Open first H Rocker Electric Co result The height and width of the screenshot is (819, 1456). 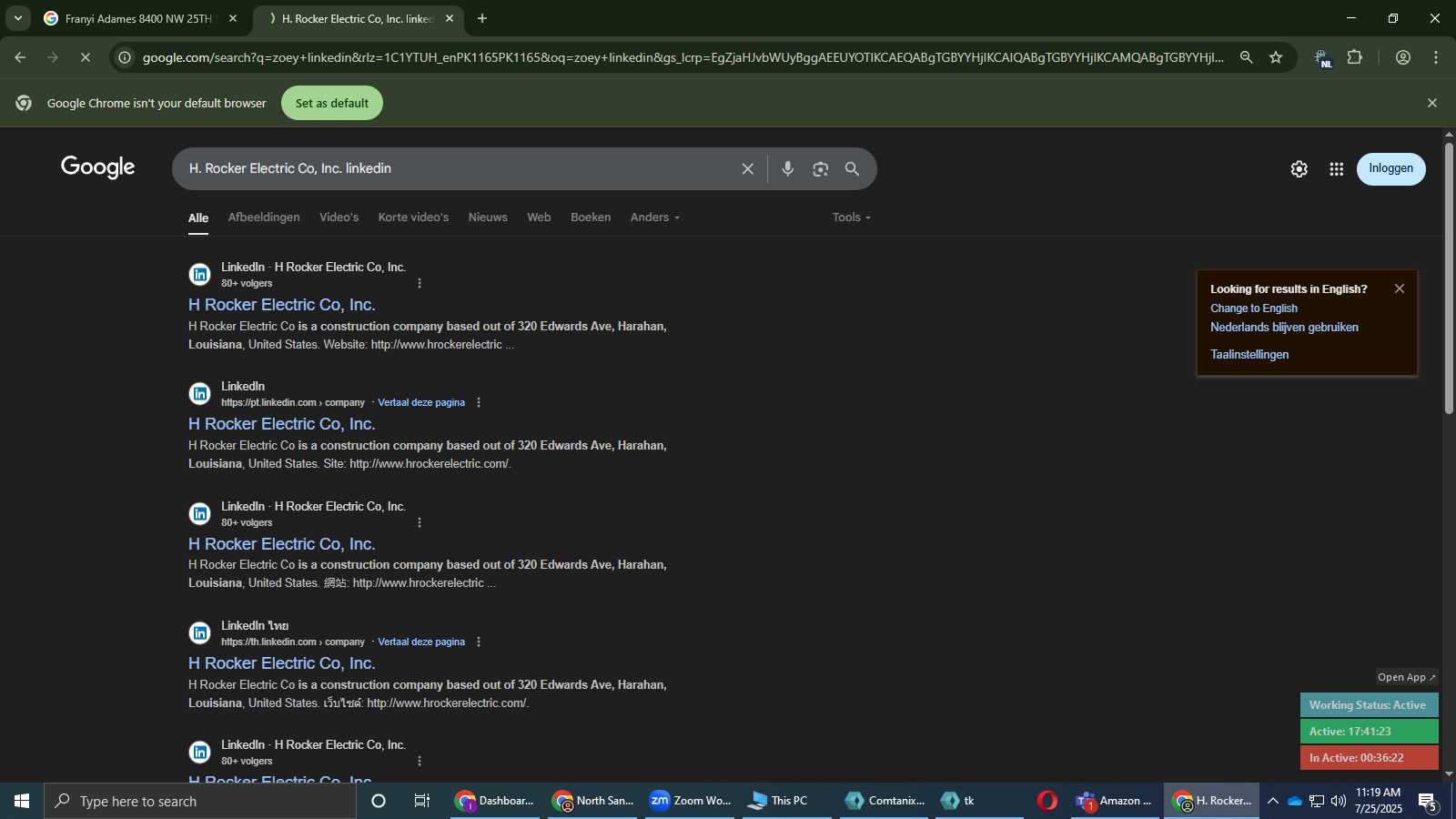pos(282,305)
